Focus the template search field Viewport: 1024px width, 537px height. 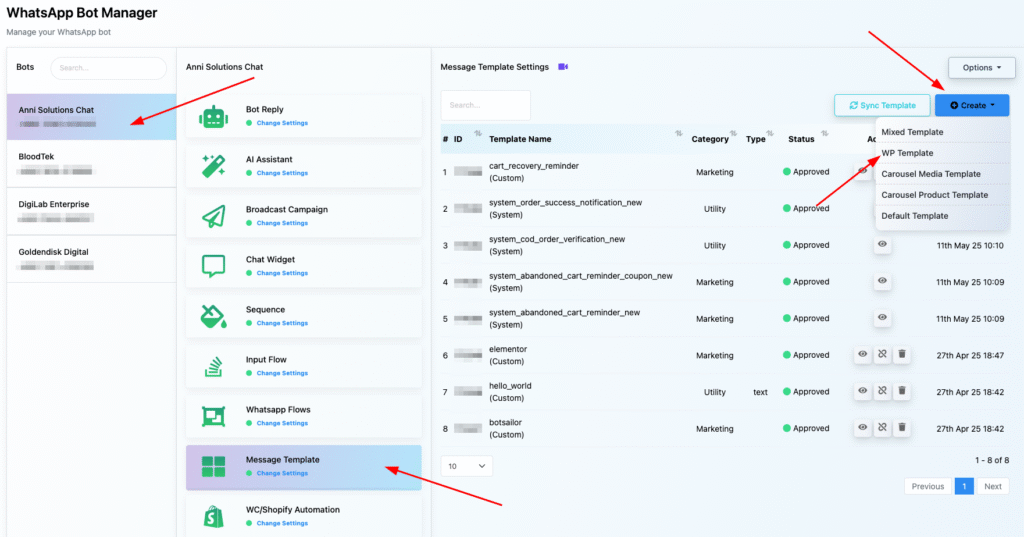pos(485,105)
